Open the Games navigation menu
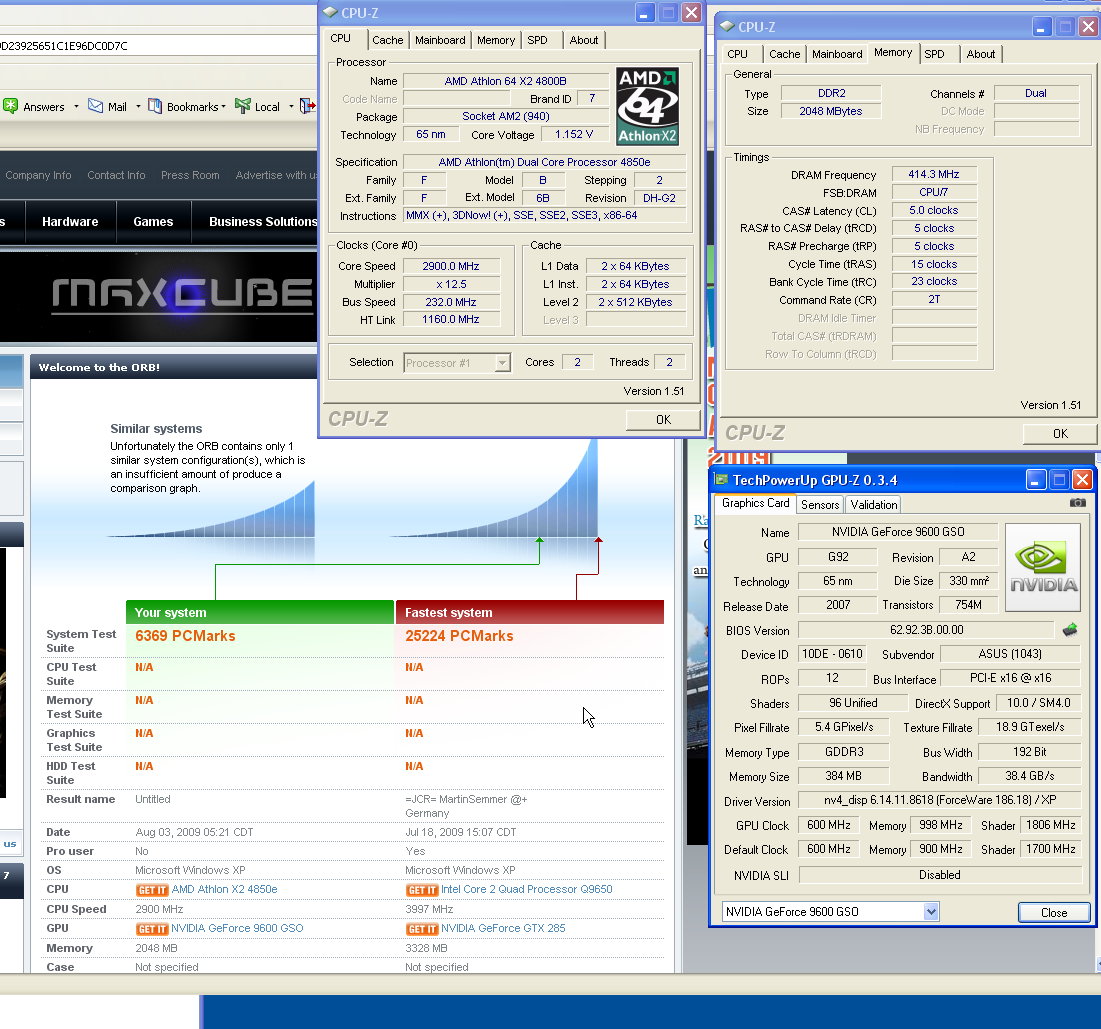 click(153, 221)
